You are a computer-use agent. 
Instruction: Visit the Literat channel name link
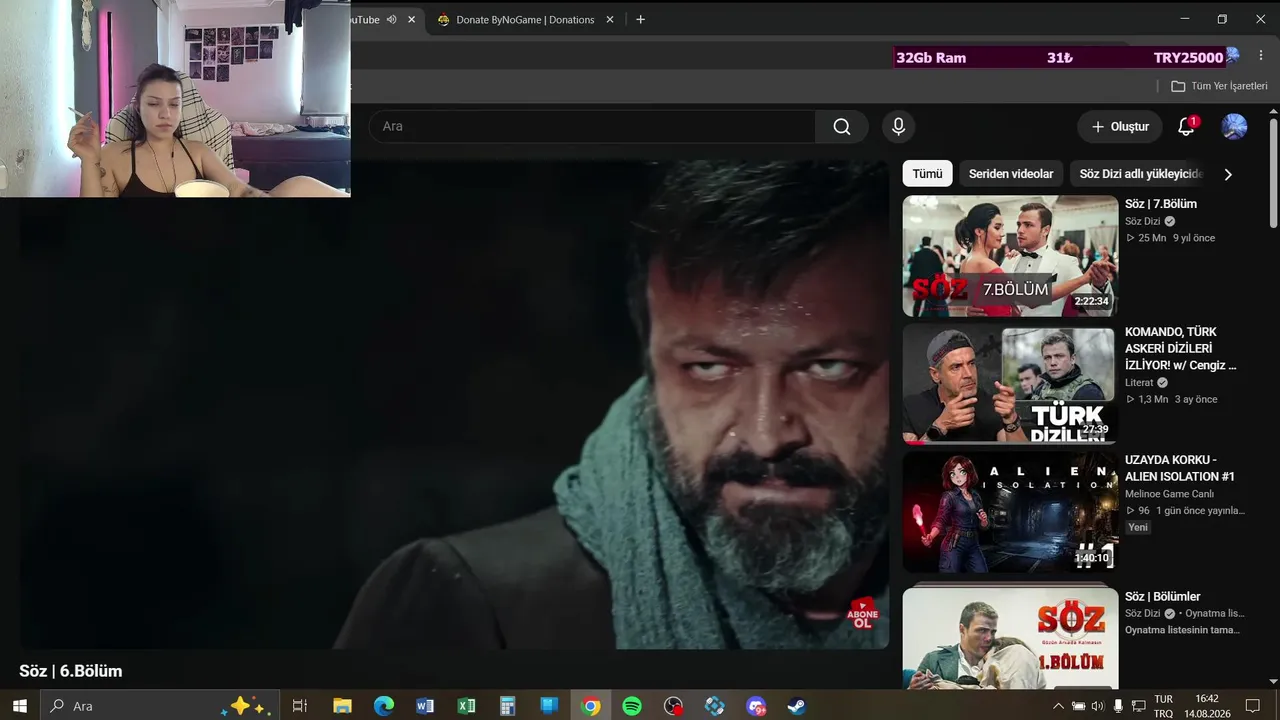point(1139,382)
